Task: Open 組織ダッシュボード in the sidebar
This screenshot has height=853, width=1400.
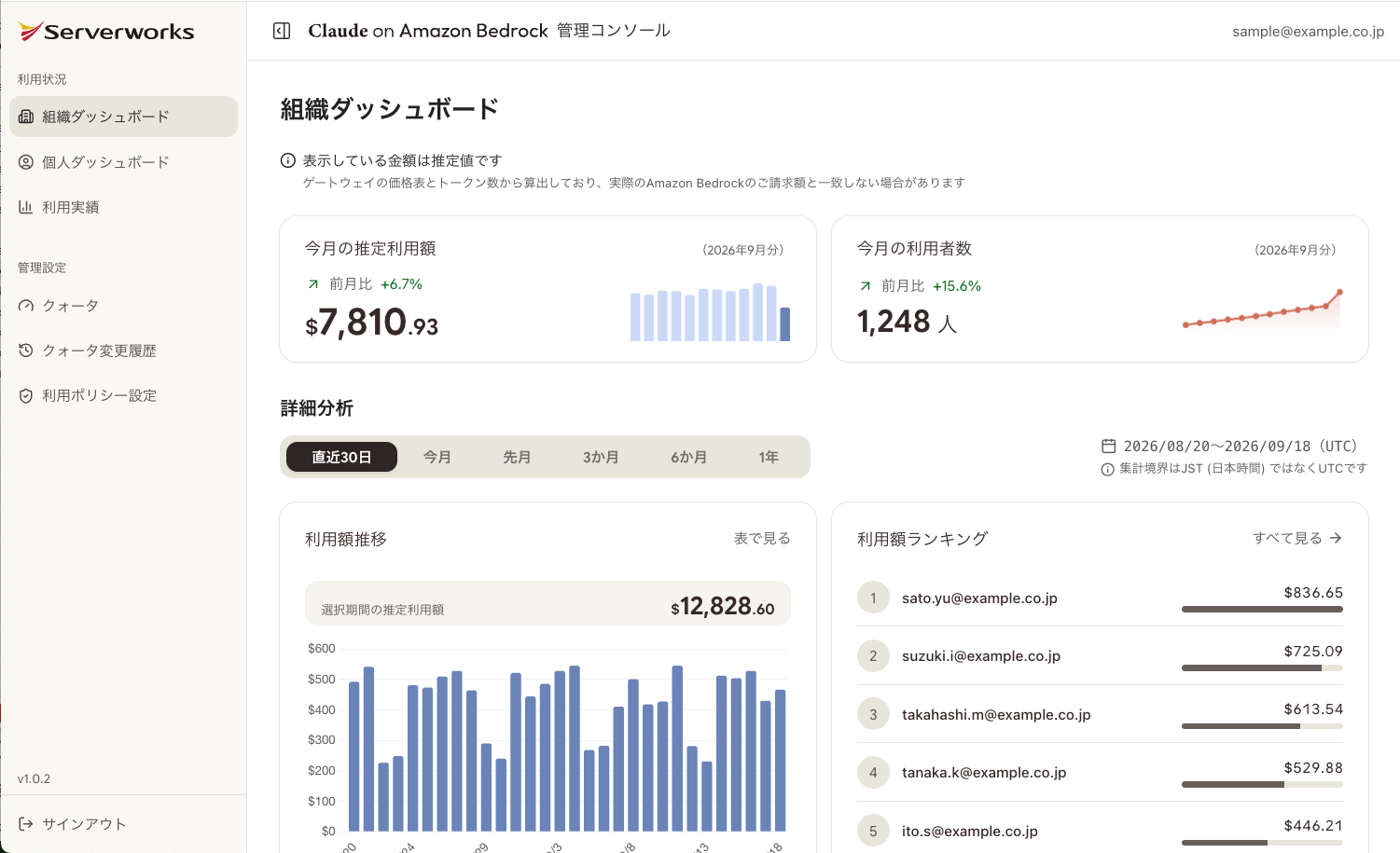Action: 123,117
